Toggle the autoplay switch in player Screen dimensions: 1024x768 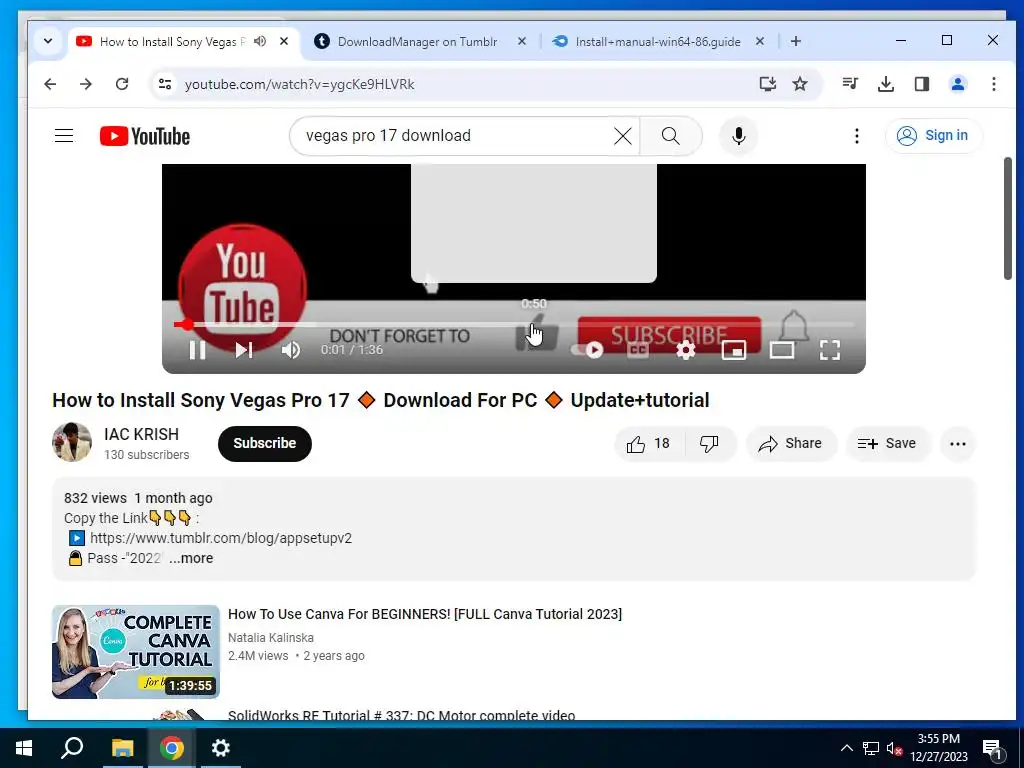tap(586, 350)
